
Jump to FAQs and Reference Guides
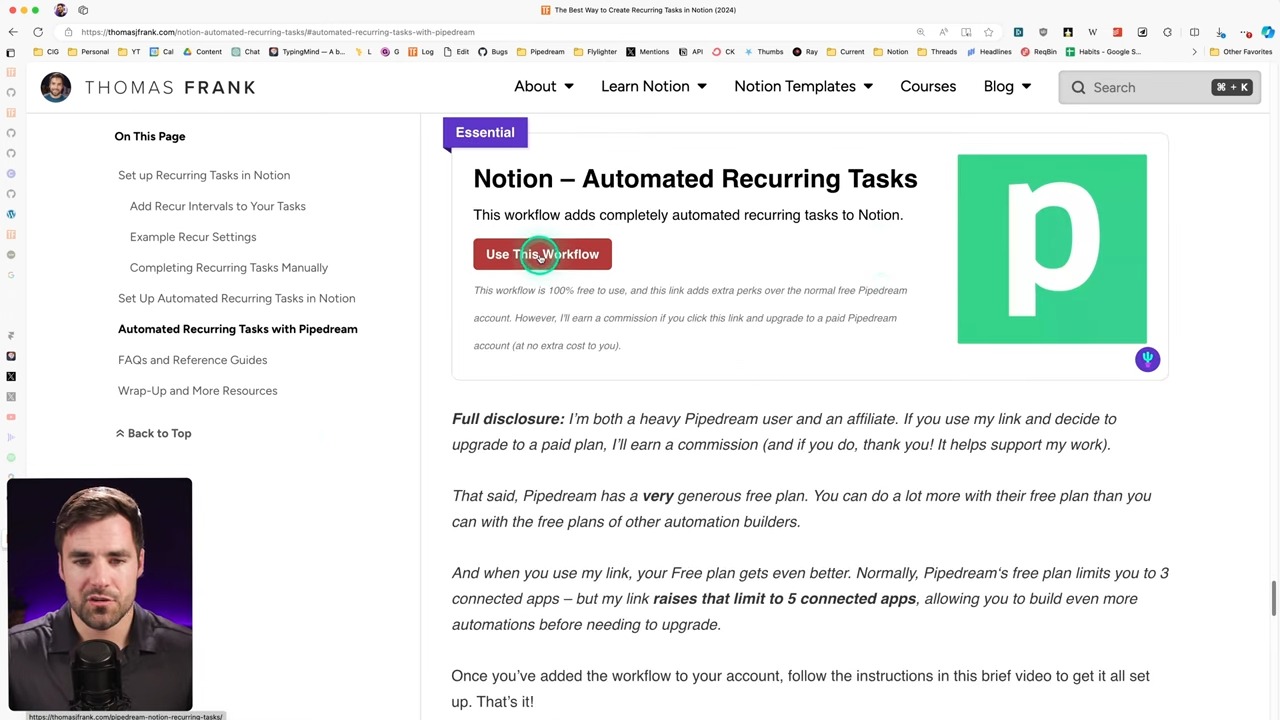tap(192, 360)
